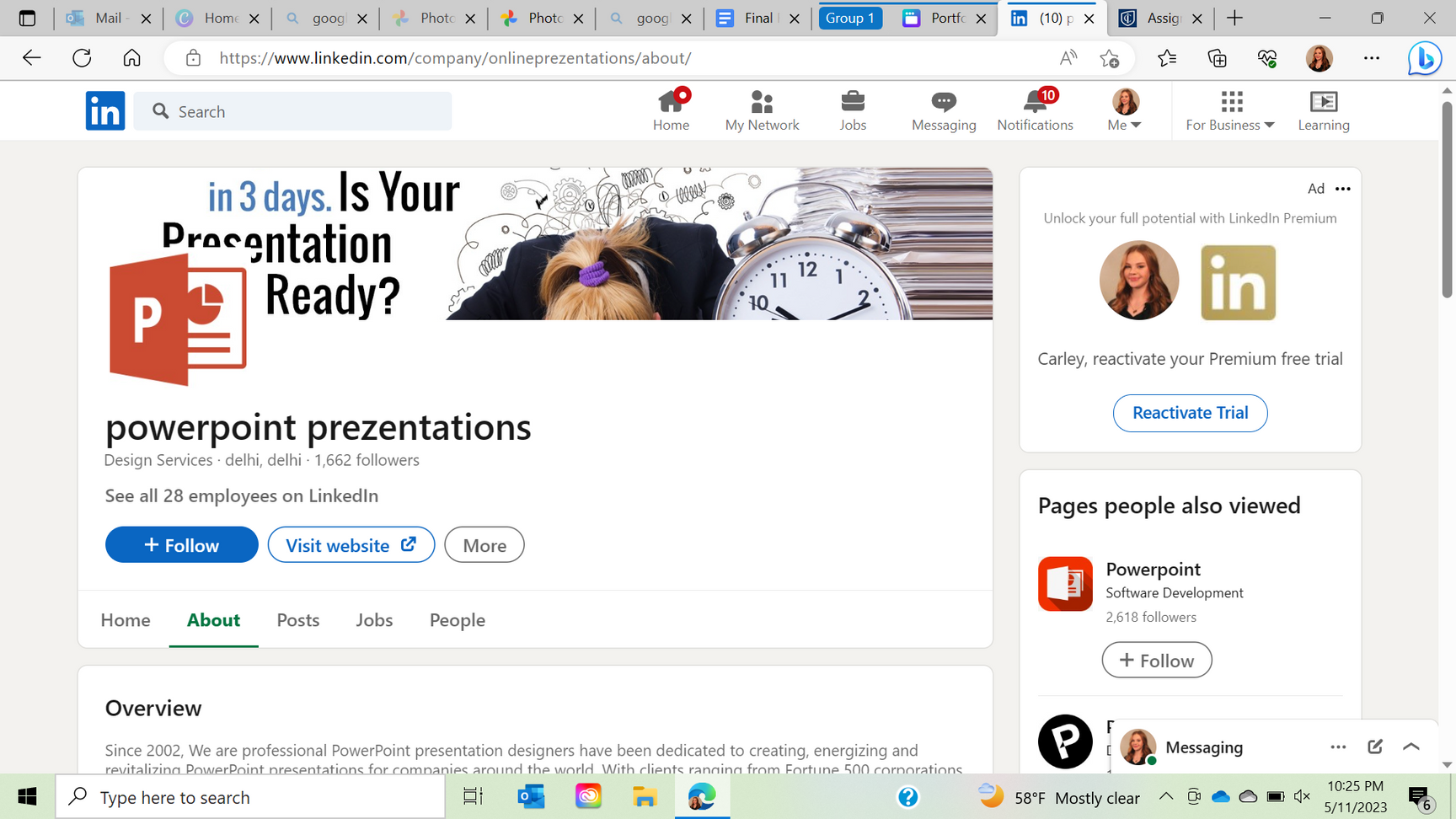
Task: Go back in the browser
Action: click(32, 57)
